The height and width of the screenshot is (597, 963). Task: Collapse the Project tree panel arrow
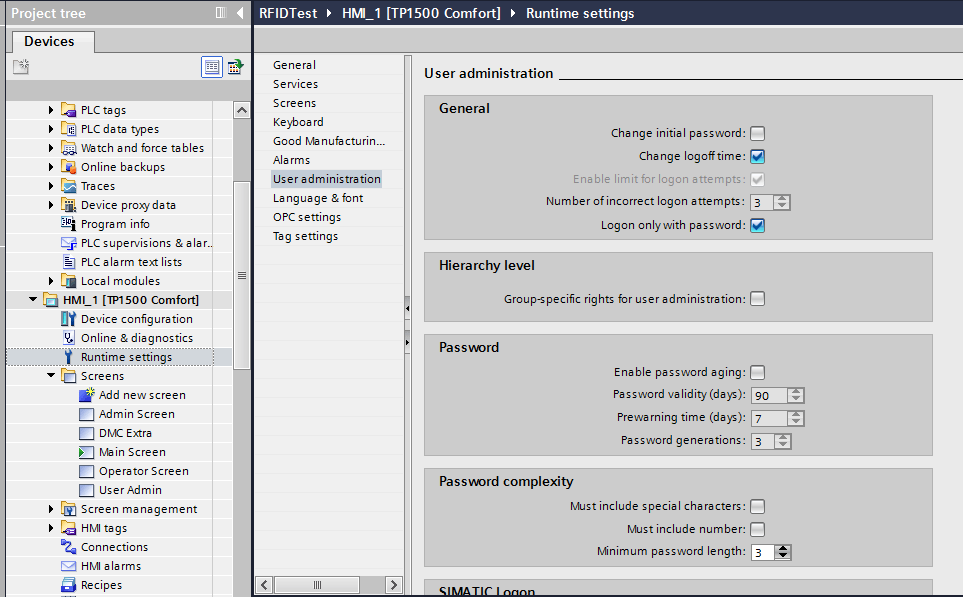[x=240, y=13]
